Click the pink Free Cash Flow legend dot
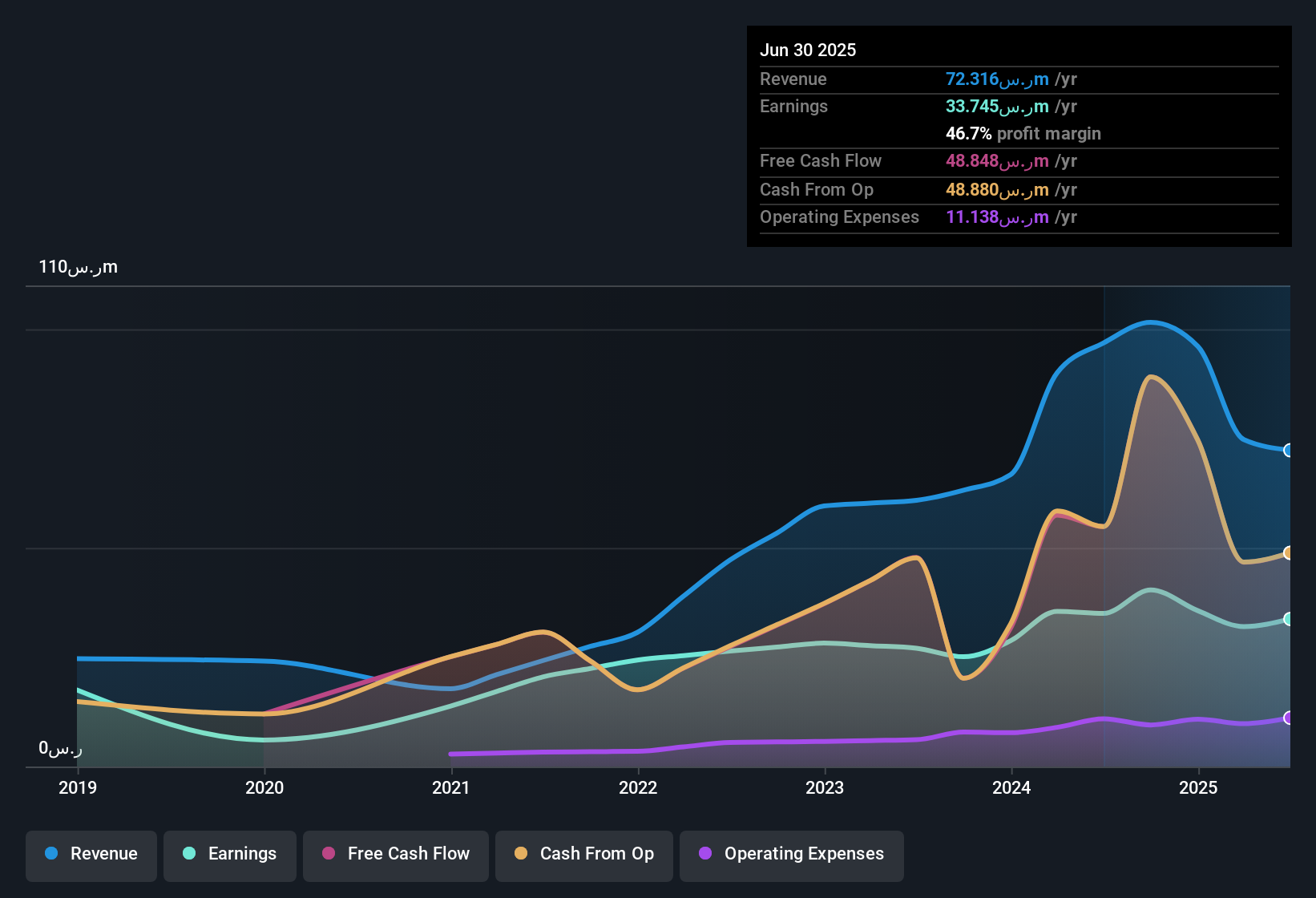The width and height of the screenshot is (1316, 898). (x=329, y=854)
